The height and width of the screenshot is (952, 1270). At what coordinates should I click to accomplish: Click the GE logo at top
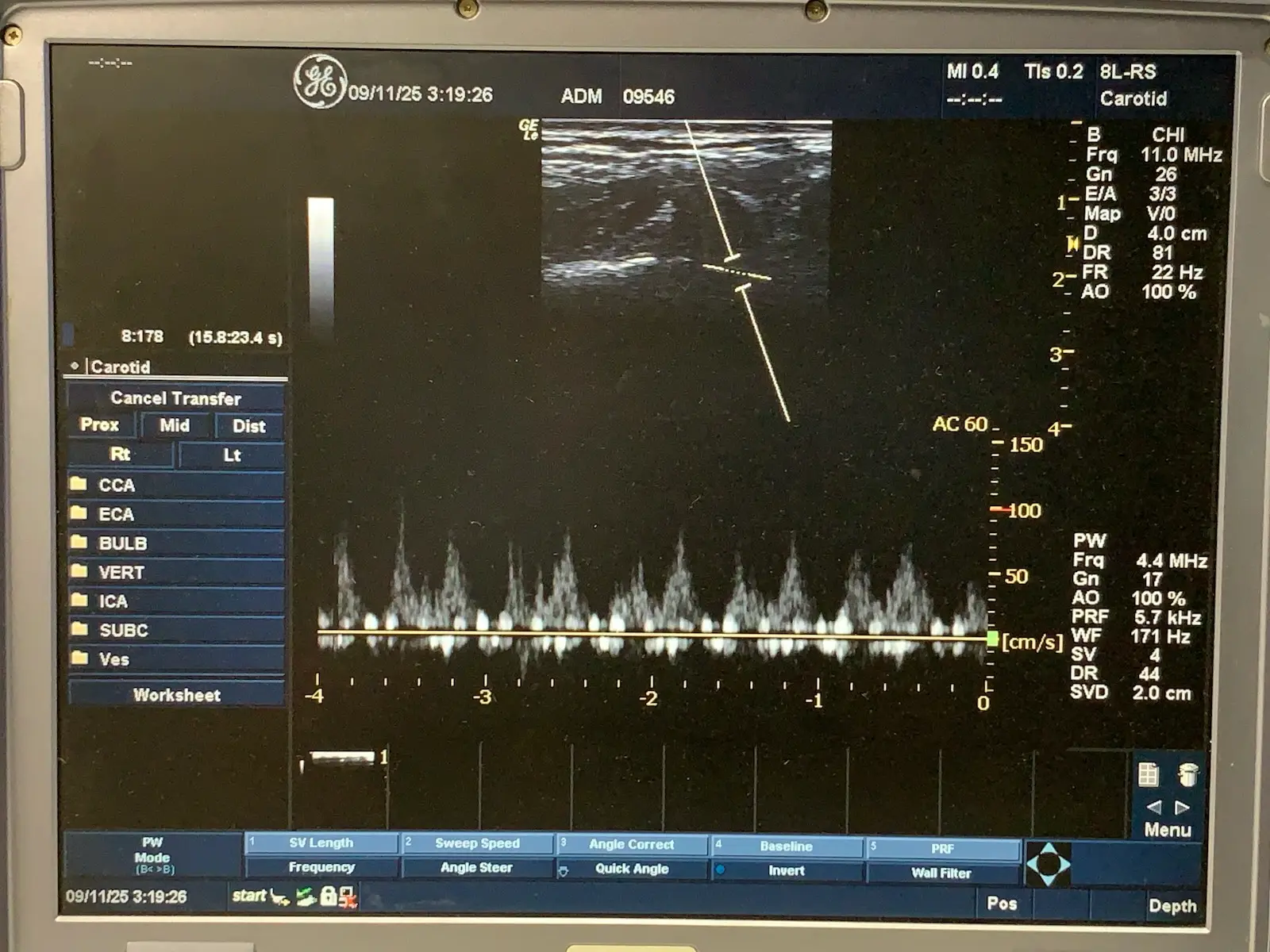[x=320, y=81]
